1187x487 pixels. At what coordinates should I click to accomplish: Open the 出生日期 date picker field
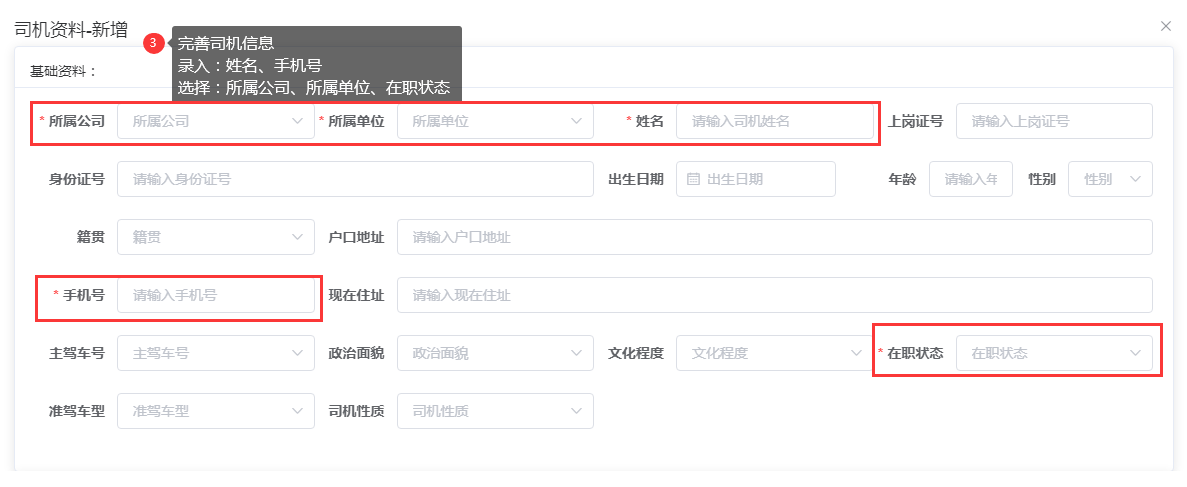pos(756,180)
